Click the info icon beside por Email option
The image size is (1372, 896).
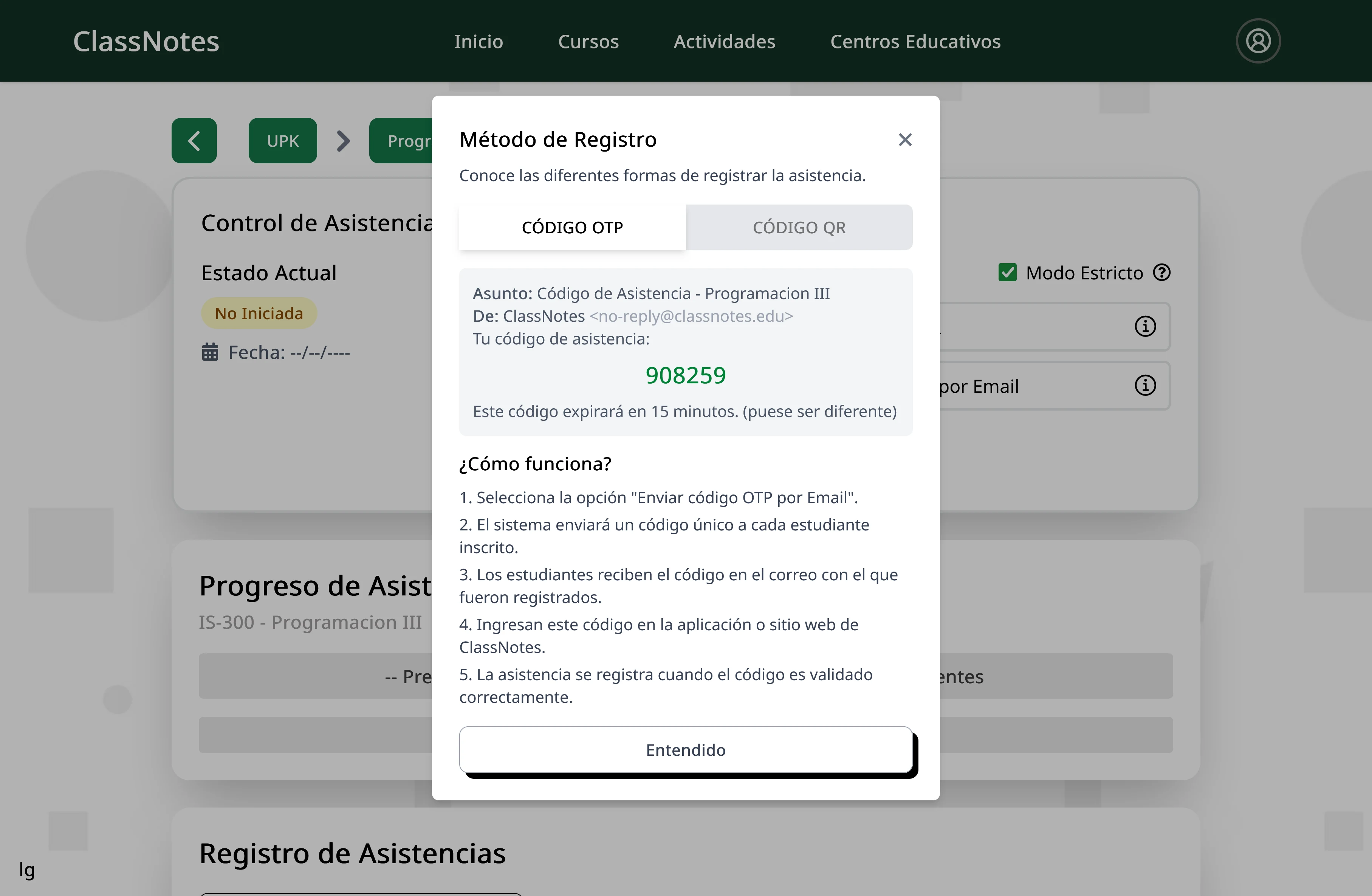click(1146, 386)
